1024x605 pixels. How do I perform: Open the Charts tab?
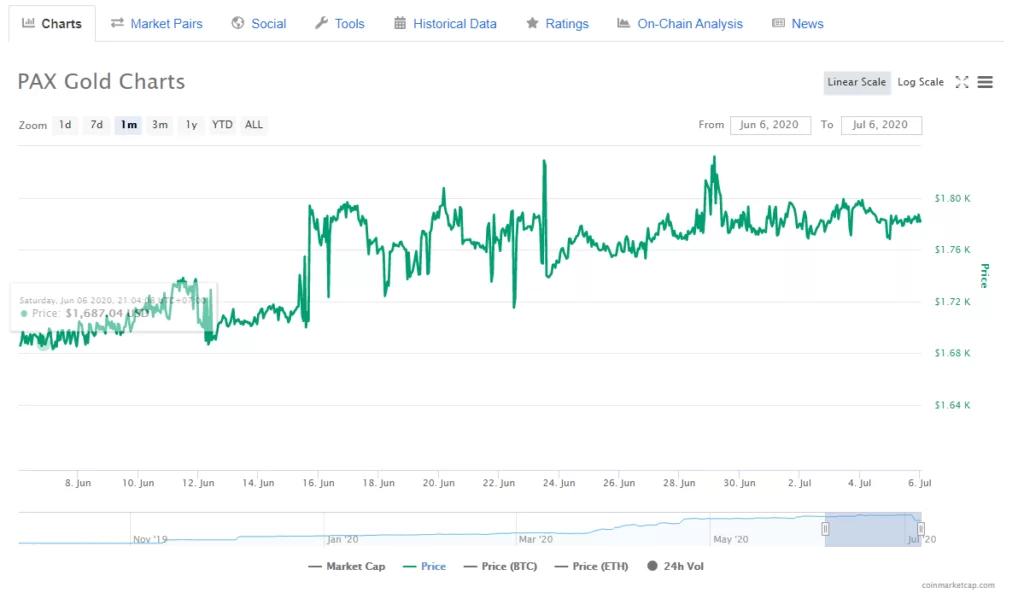(52, 23)
